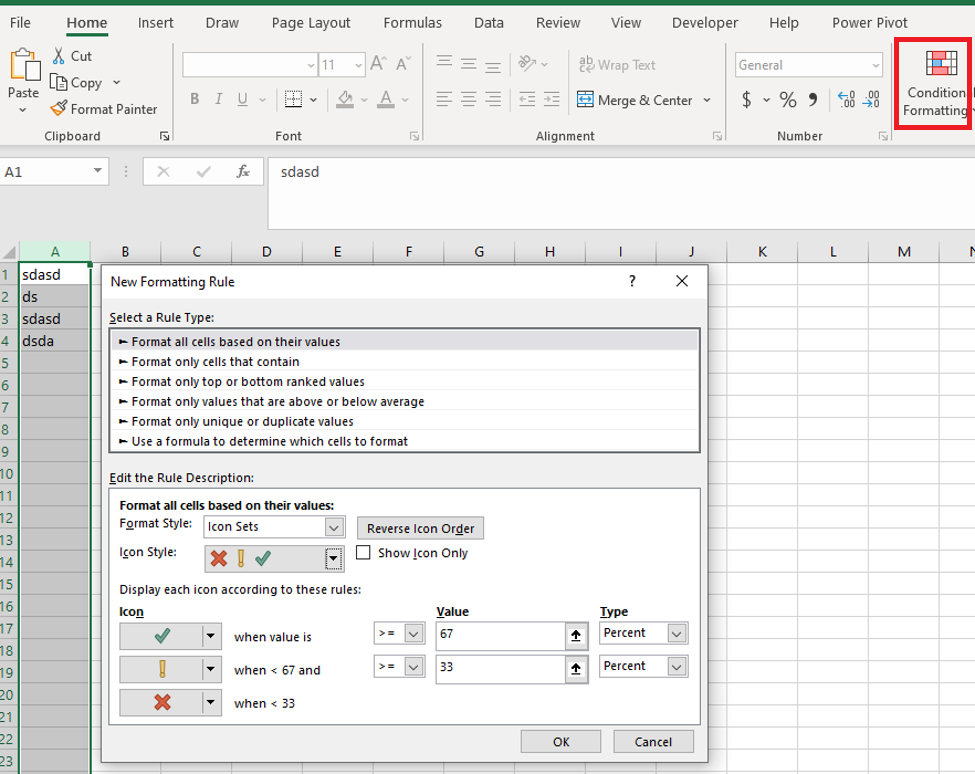Click the value field containing 67
The height and width of the screenshot is (774, 975).
pyautogui.click(x=501, y=635)
